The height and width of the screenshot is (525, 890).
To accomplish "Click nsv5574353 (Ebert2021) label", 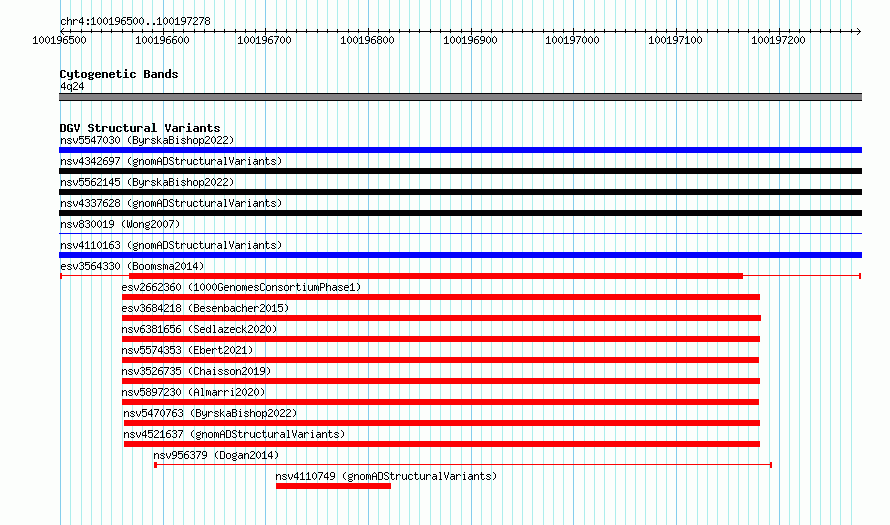I will point(187,350).
